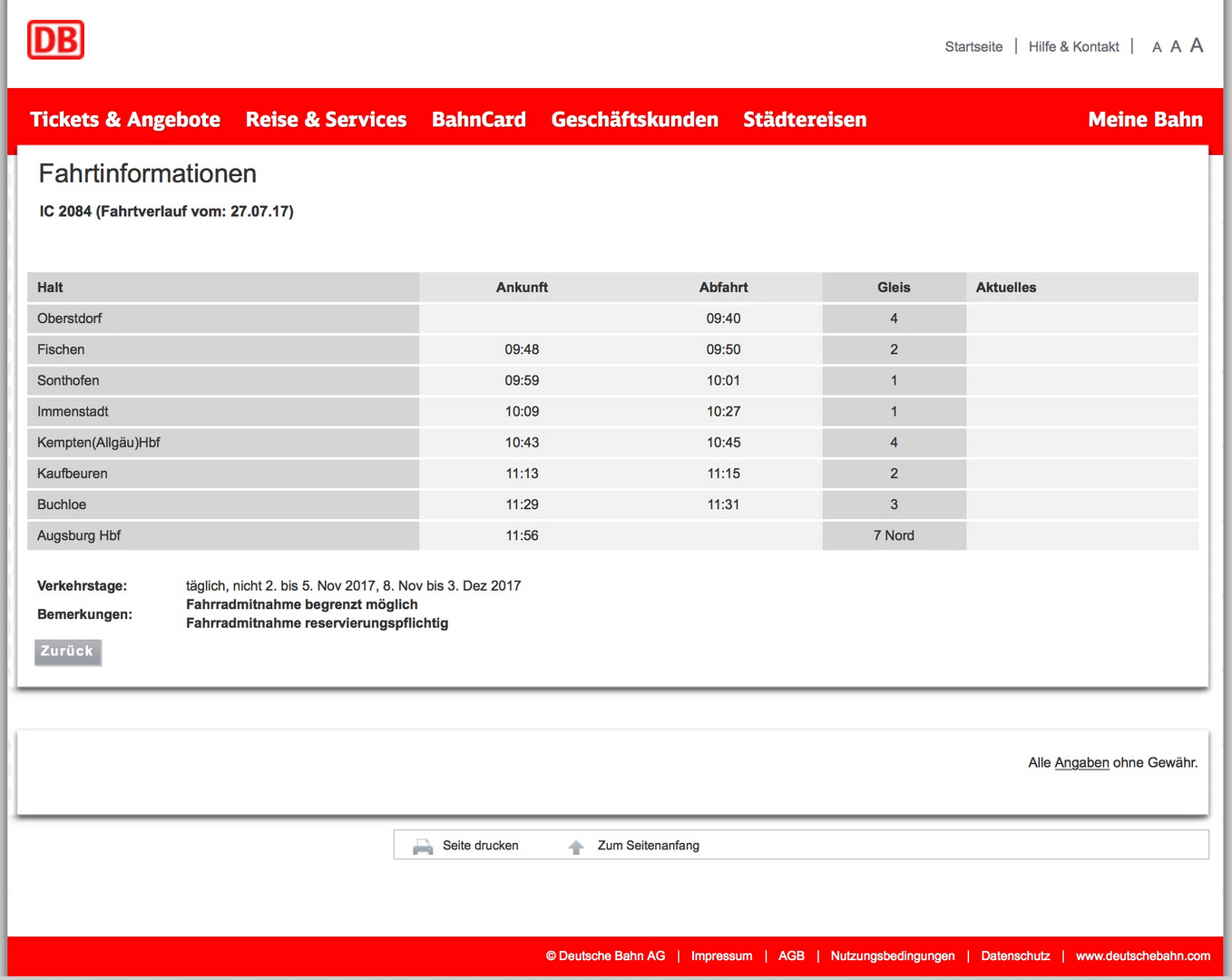Select the Kaufbeuren stop

[x=73, y=474]
